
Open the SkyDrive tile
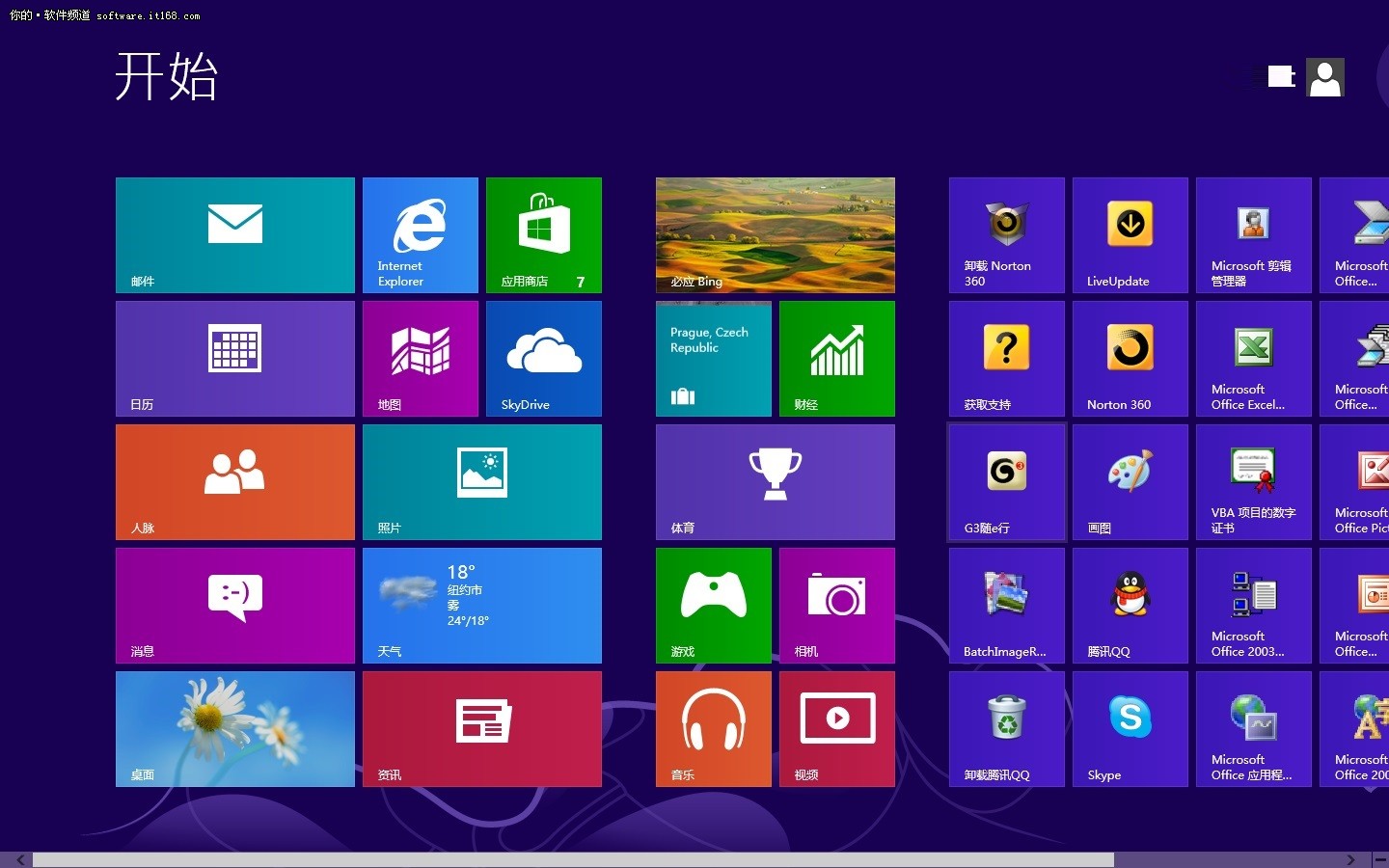pyautogui.click(x=544, y=359)
